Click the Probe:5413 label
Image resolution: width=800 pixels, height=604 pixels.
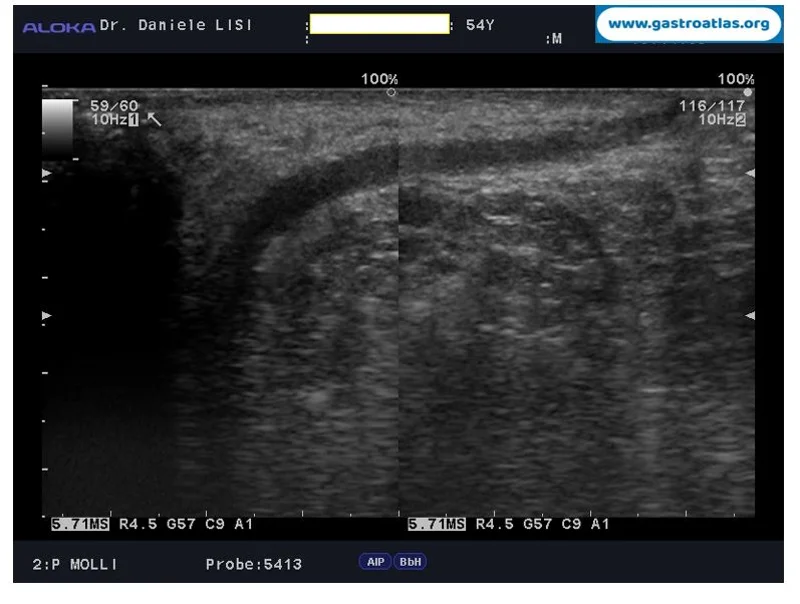tap(254, 564)
